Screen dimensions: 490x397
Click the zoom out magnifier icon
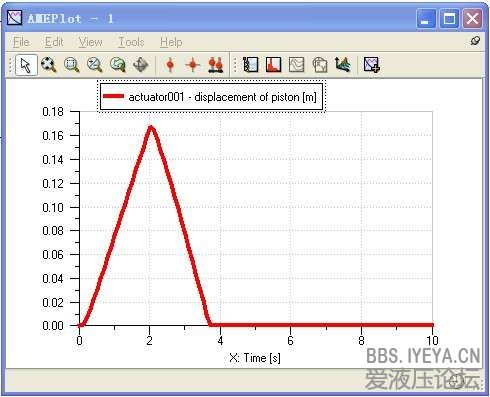pos(95,65)
